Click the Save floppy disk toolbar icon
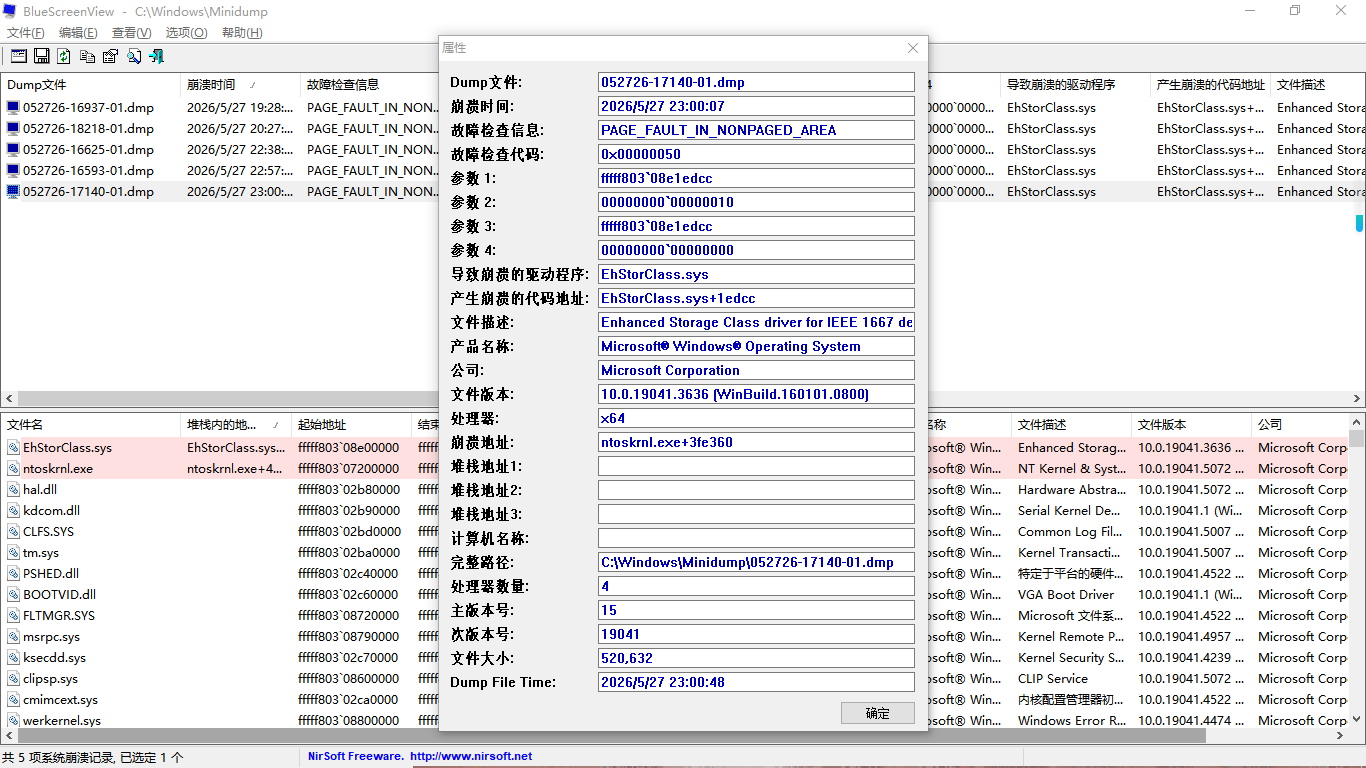This screenshot has height=768, width=1366. pyautogui.click(x=42, y=56)
